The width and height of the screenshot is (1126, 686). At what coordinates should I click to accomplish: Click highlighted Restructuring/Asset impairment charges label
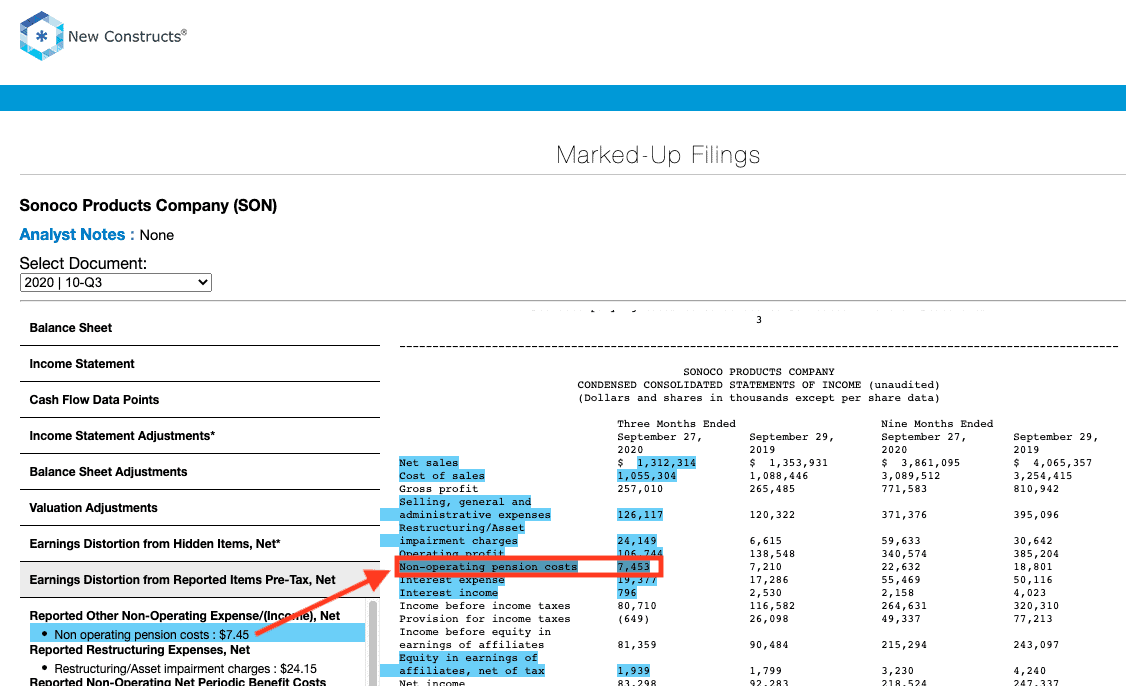coord(461,534)
